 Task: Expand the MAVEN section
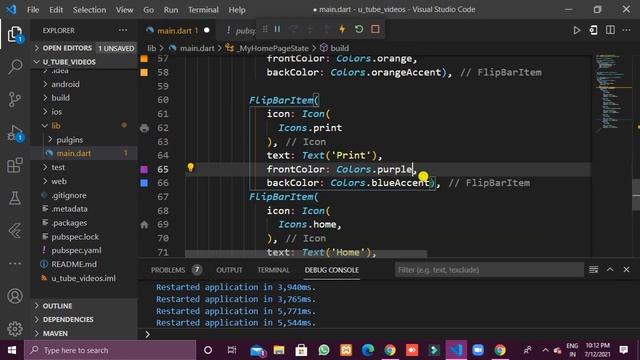click(x=55, y=333)
